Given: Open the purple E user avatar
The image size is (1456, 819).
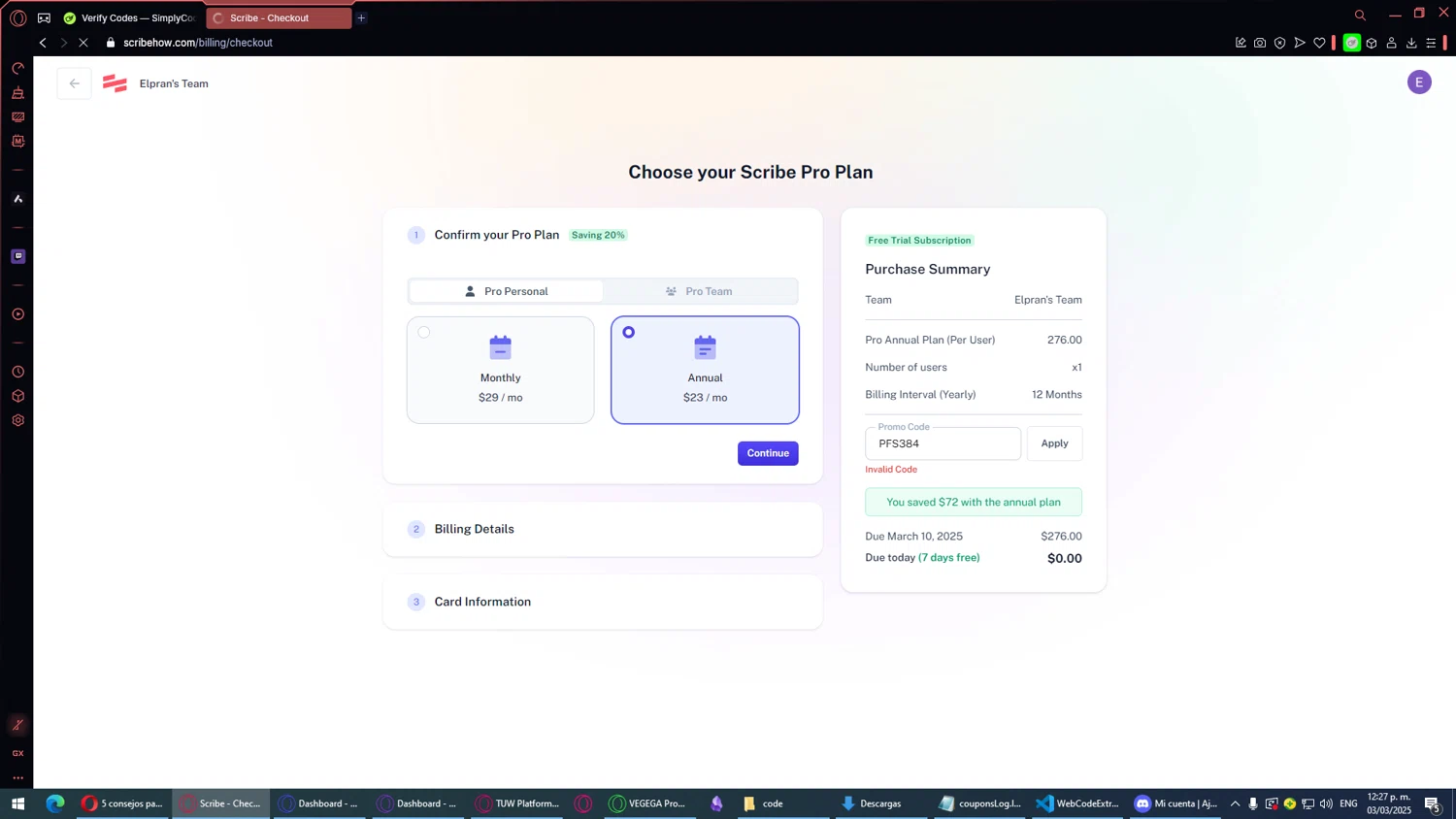Looking at the screenshot, I should [x=1419, y=82].
